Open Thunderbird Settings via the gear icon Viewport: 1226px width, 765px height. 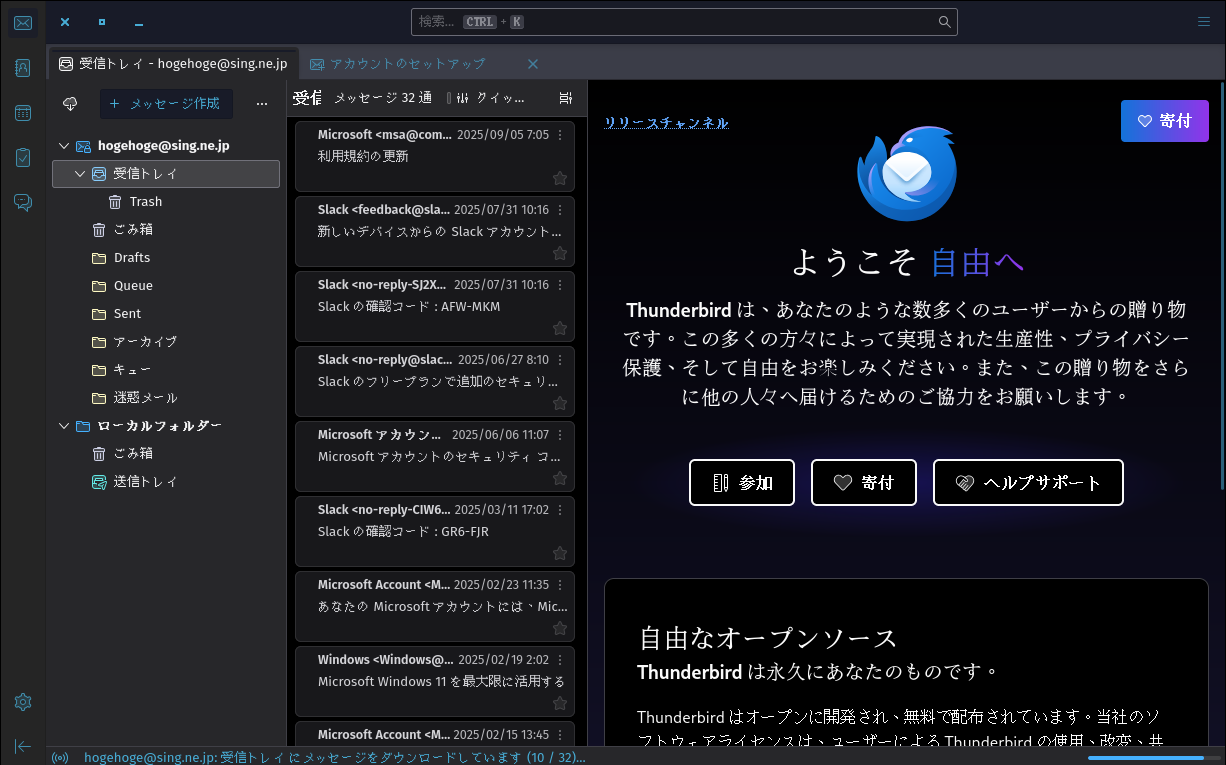point(22,702)
